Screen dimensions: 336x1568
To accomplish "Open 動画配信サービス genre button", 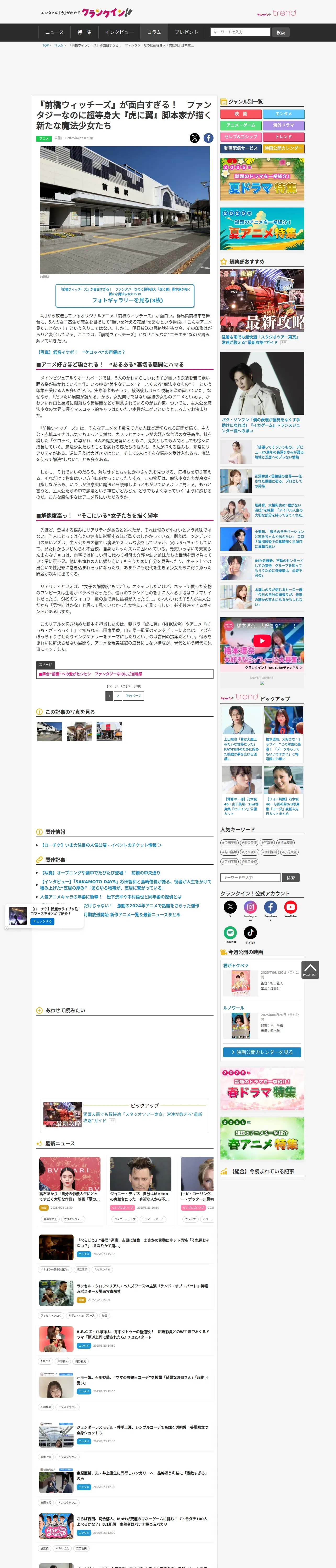I will pos(241,148).
